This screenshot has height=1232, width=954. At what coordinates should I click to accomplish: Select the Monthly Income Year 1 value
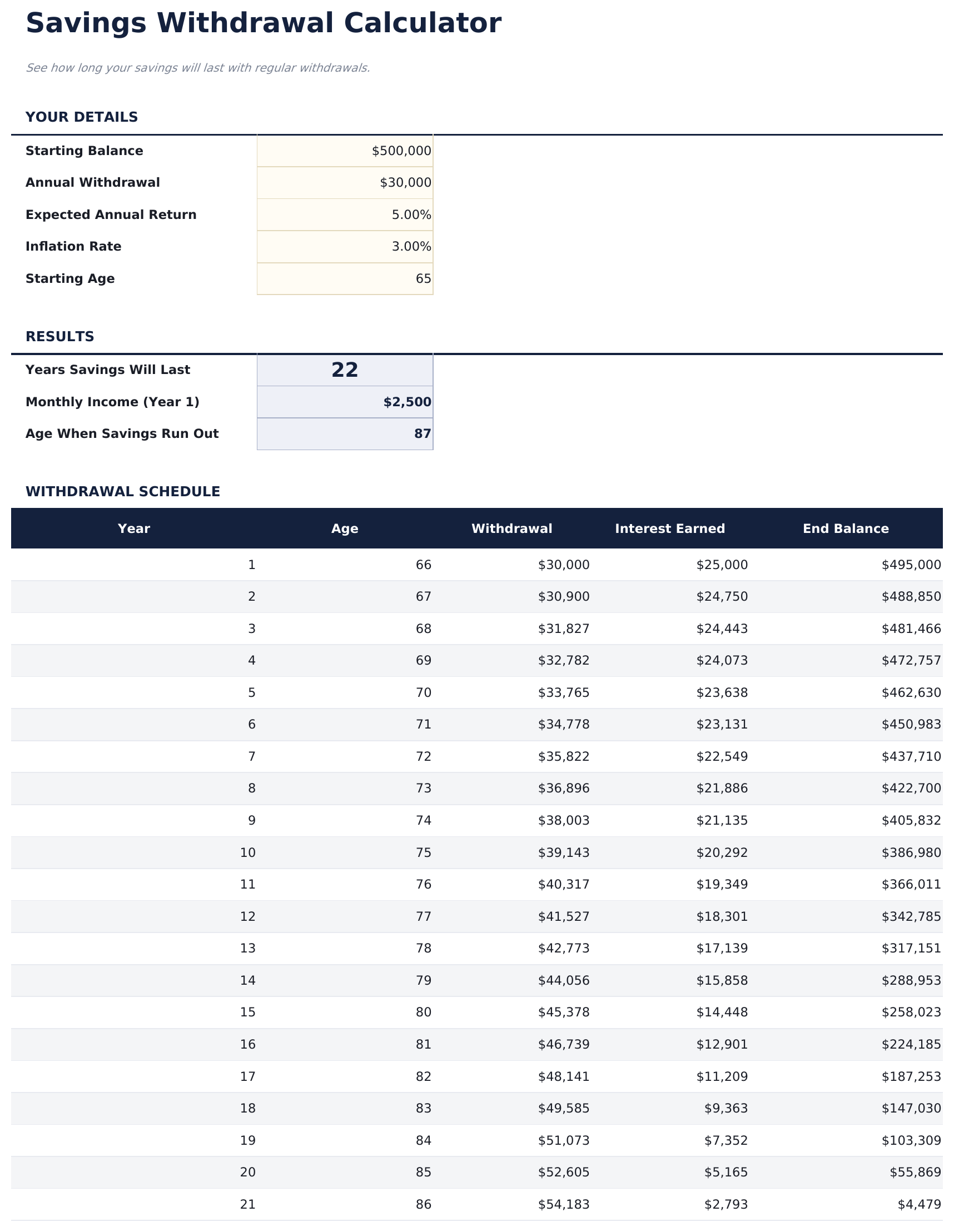tap(345, 402)
